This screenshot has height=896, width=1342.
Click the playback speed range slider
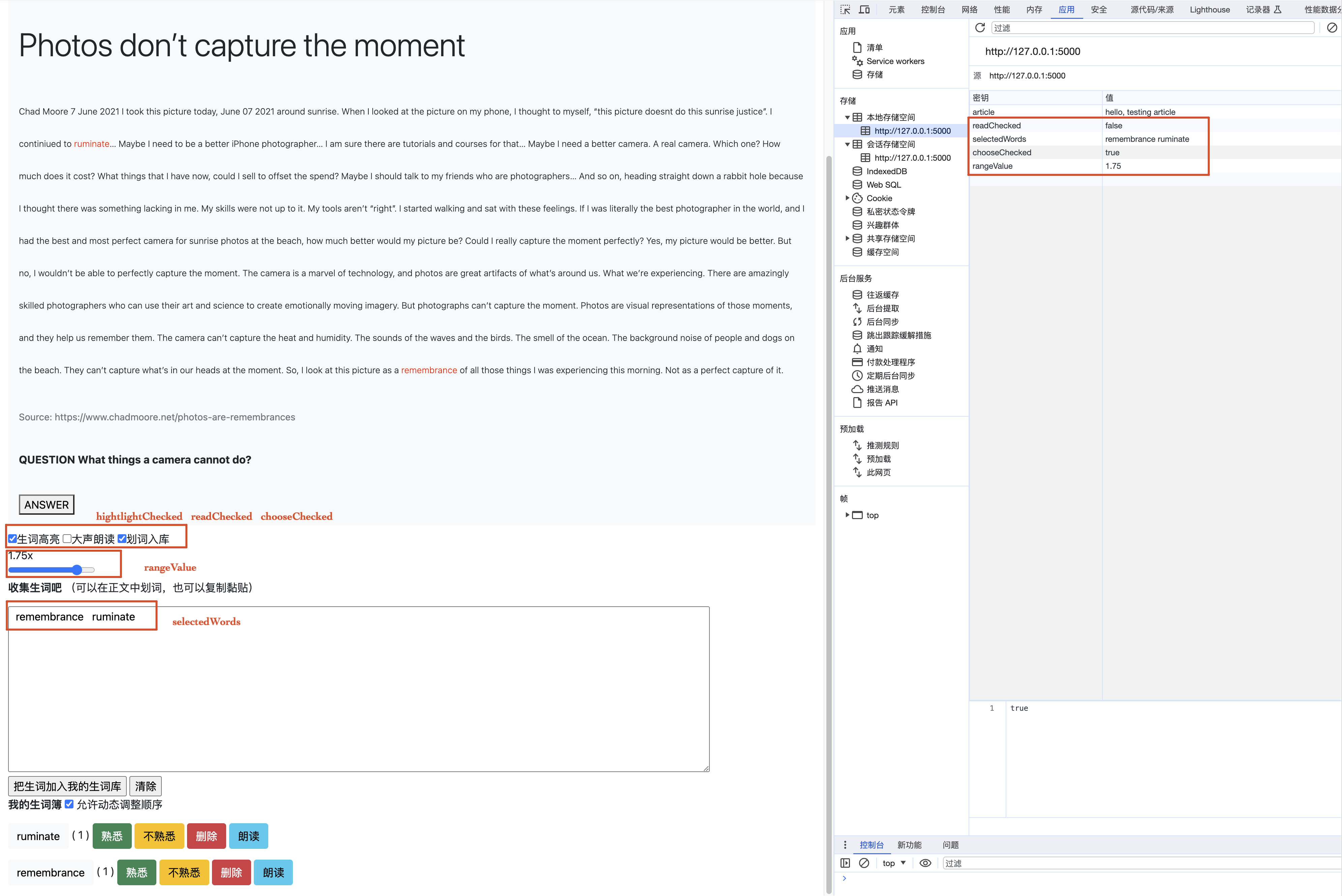52,570
